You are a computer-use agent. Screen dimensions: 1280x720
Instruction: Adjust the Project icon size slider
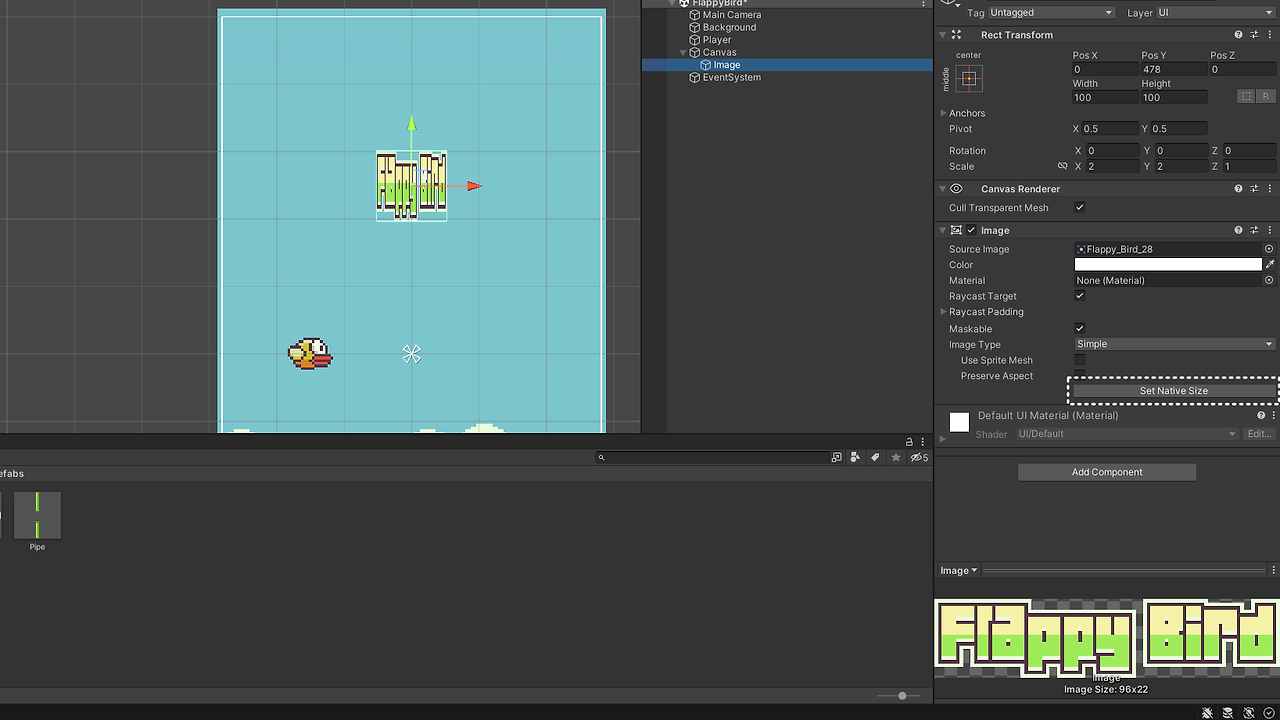(x=902, y=696)
